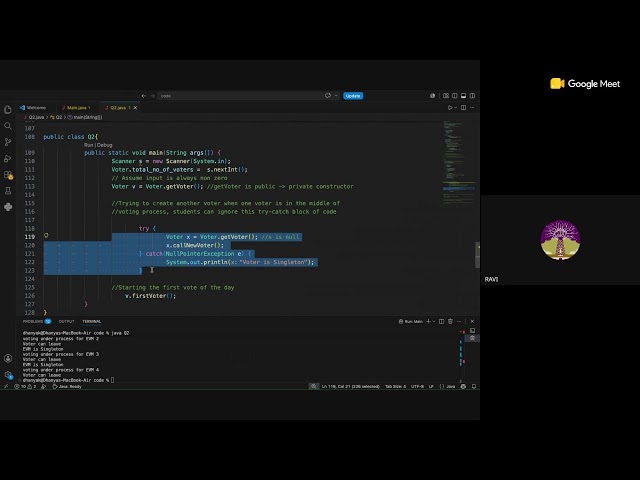
Task: Open the Customize Layout icon
Action: point(446,96)
